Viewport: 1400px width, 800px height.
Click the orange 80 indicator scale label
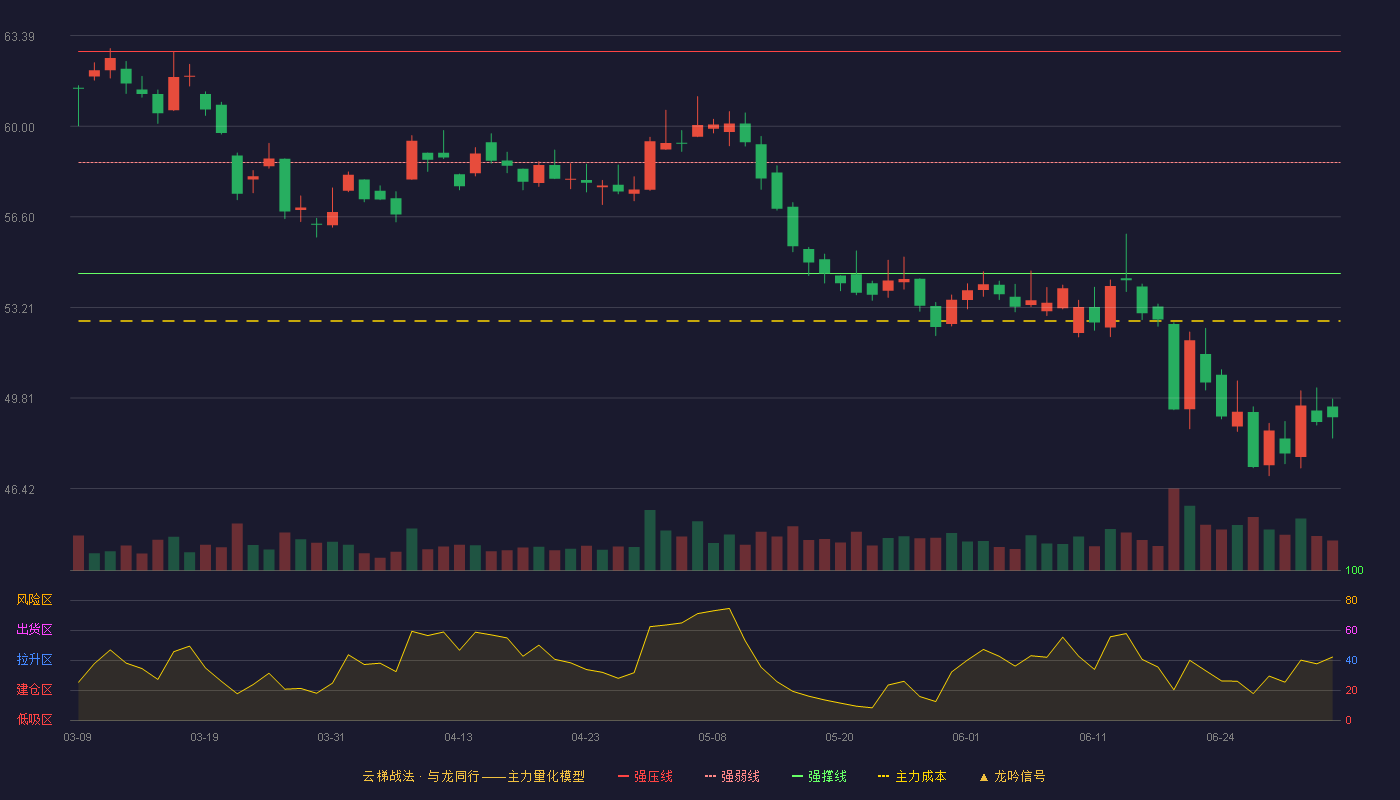(x=1351, y=600)
